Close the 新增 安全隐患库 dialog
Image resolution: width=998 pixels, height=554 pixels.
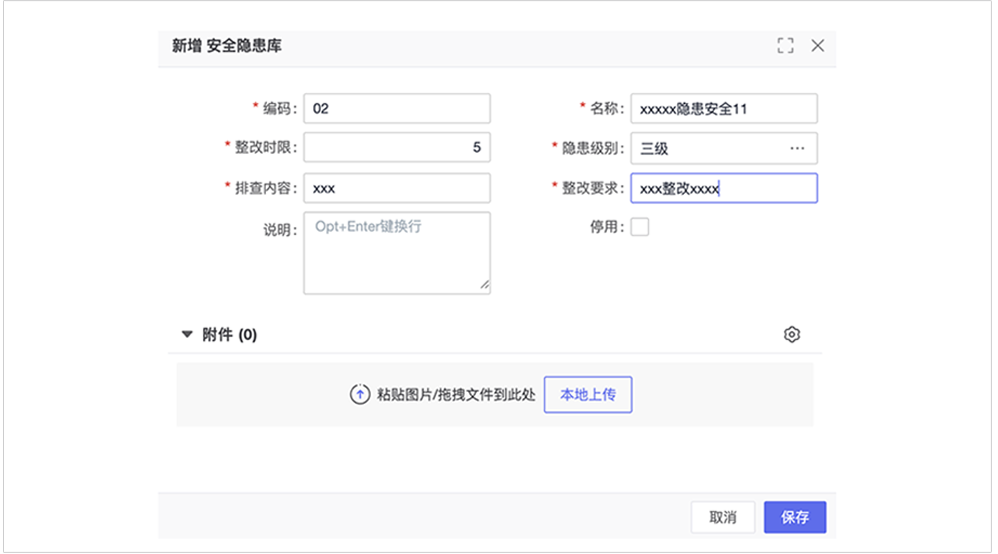click(x=817, y=45)
